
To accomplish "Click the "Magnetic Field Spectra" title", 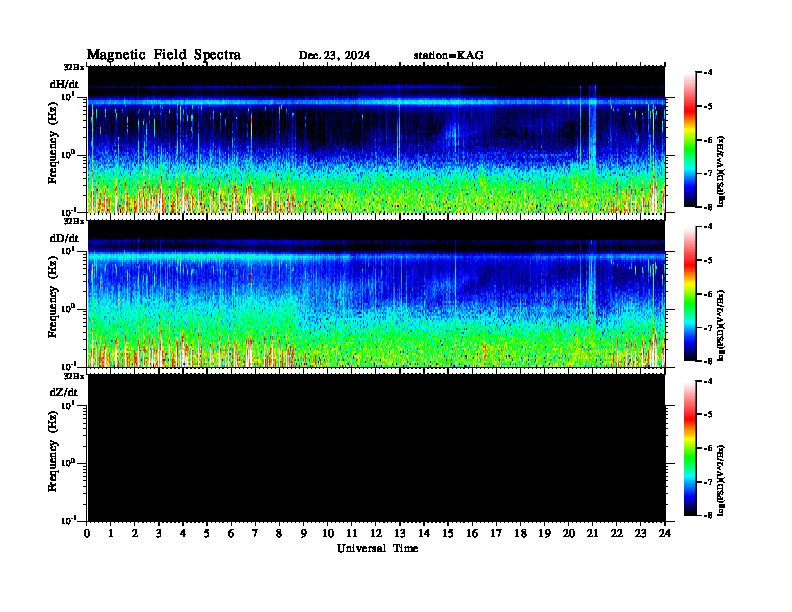I will tap(164, 55).
